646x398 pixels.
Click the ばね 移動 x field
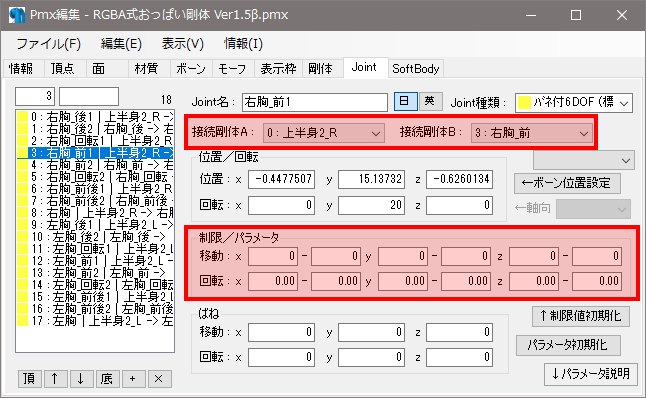click(281, 332)
